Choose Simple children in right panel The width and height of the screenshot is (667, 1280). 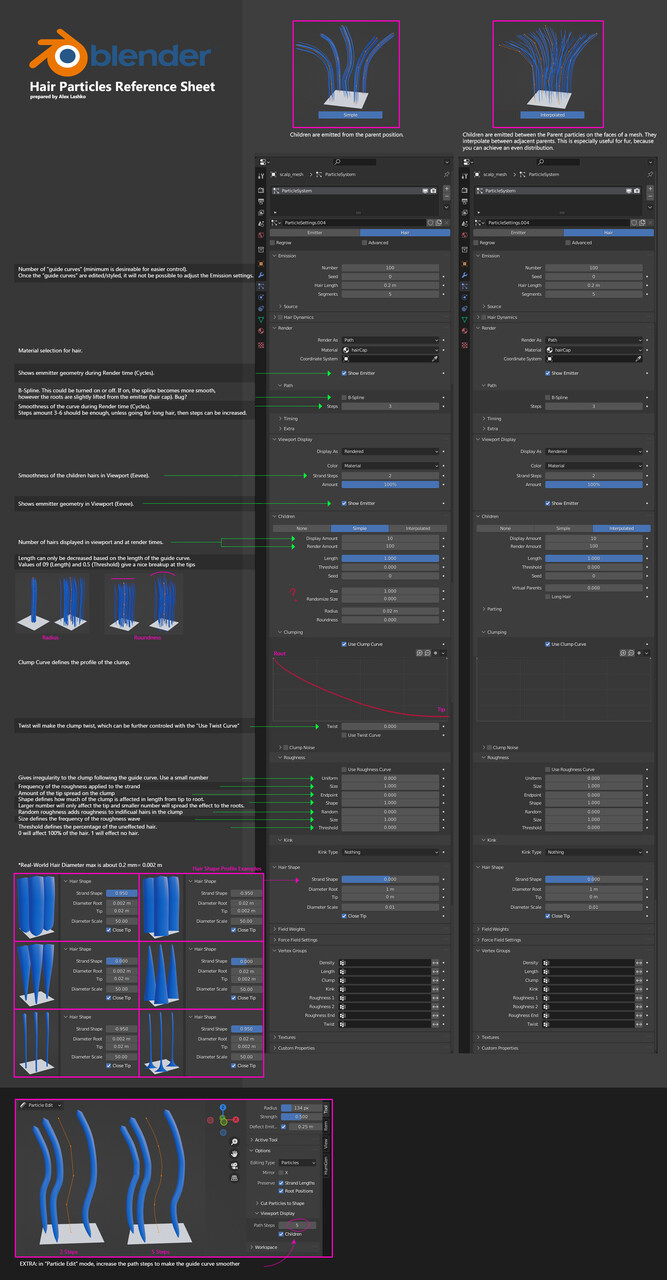click(564, 528)
